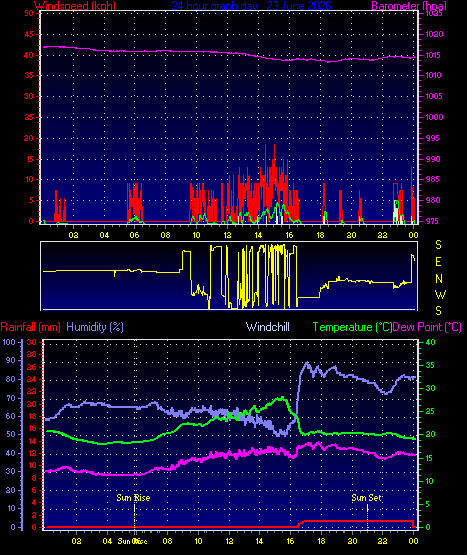Click the Dew Point (°C) legend label
Image resolution: width=467 pixels, height=555 pixels.
click(427, 327)
